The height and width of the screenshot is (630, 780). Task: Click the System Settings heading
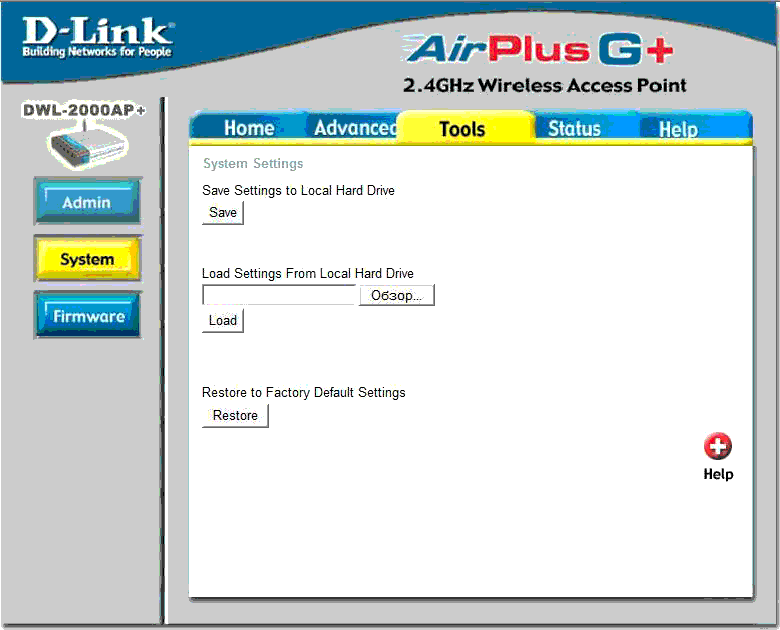click(x=253, y=163)
